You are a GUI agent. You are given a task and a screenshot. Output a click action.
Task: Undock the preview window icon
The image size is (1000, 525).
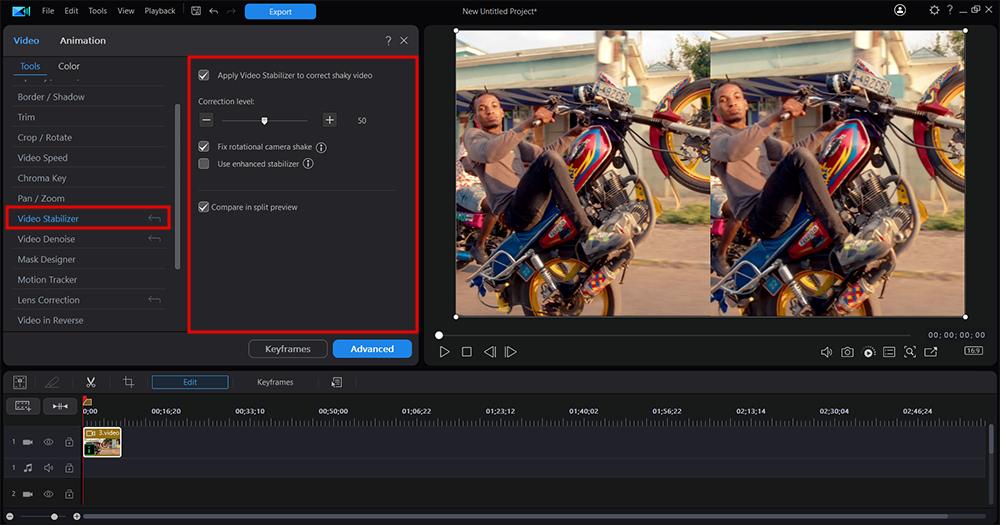point(931,352)
